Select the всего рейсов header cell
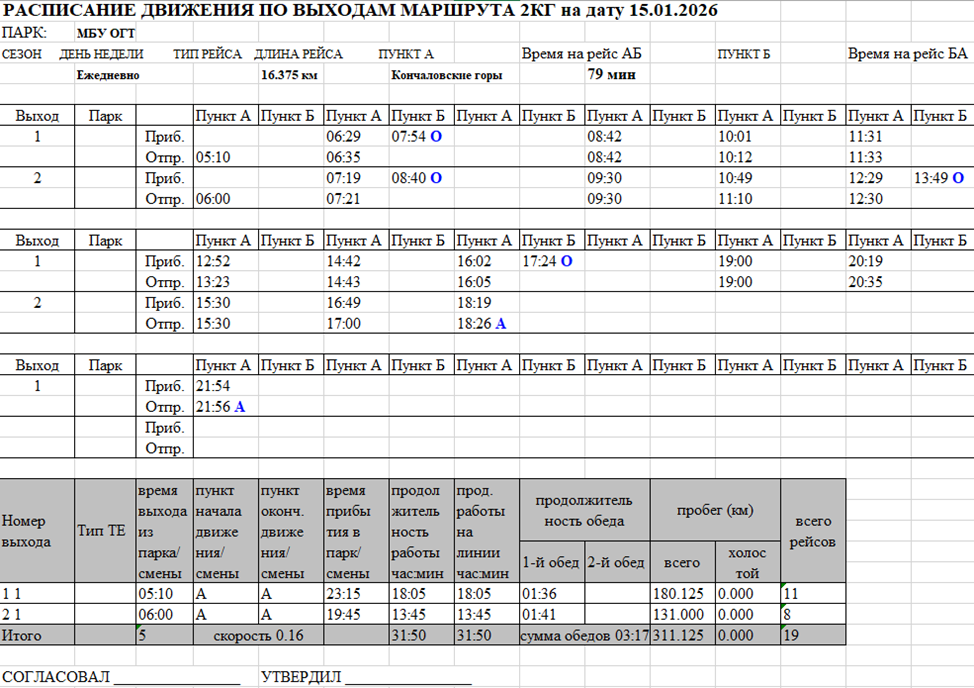974x688 pixels. pyautogui.click(x=813, y=530)
